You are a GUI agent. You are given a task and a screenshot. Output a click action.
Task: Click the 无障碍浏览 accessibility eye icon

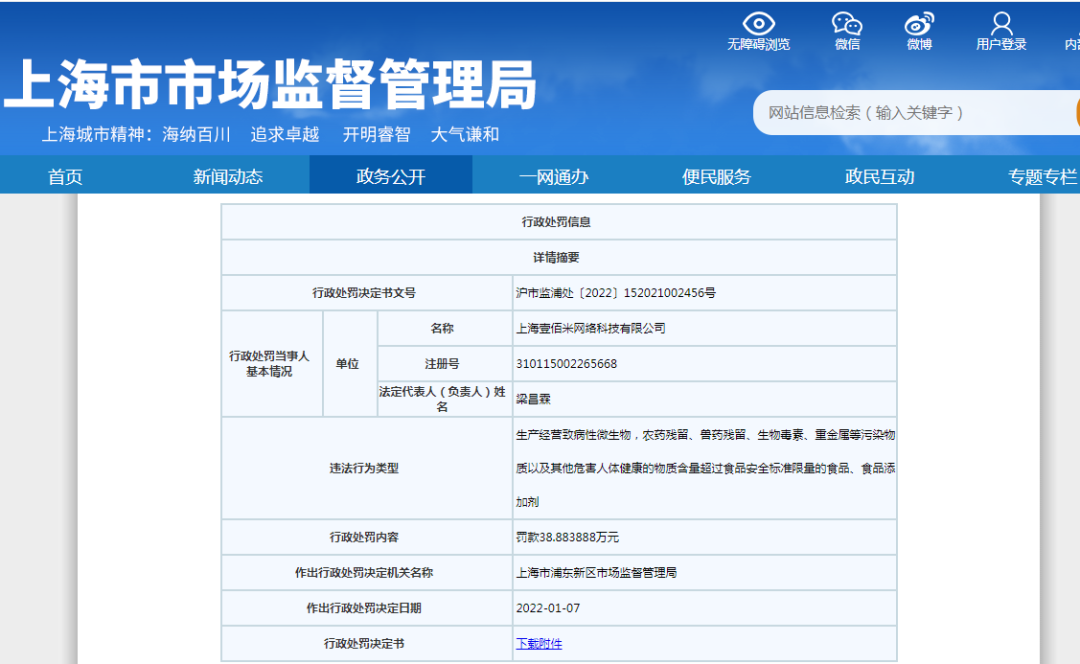[x=759, y=30]
